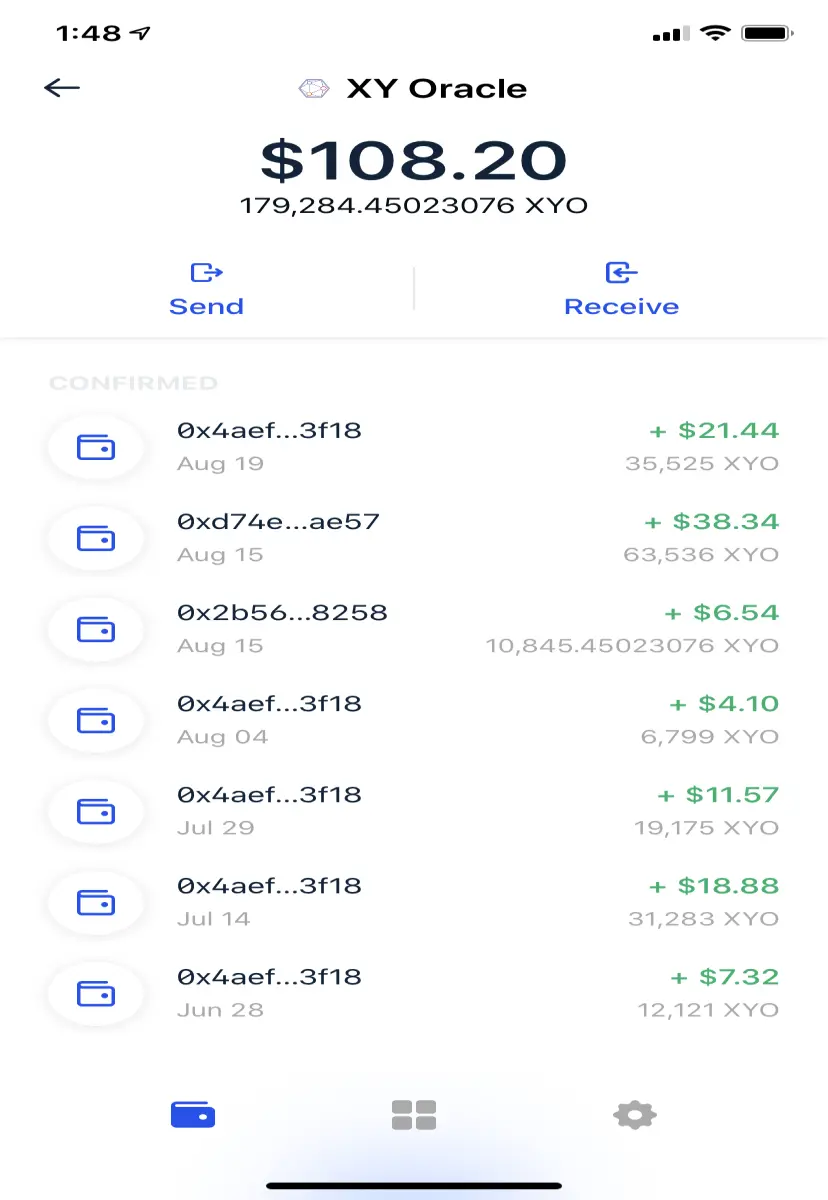Tap the Send label
Screen dimensions: 828x1200
[206, 307]
